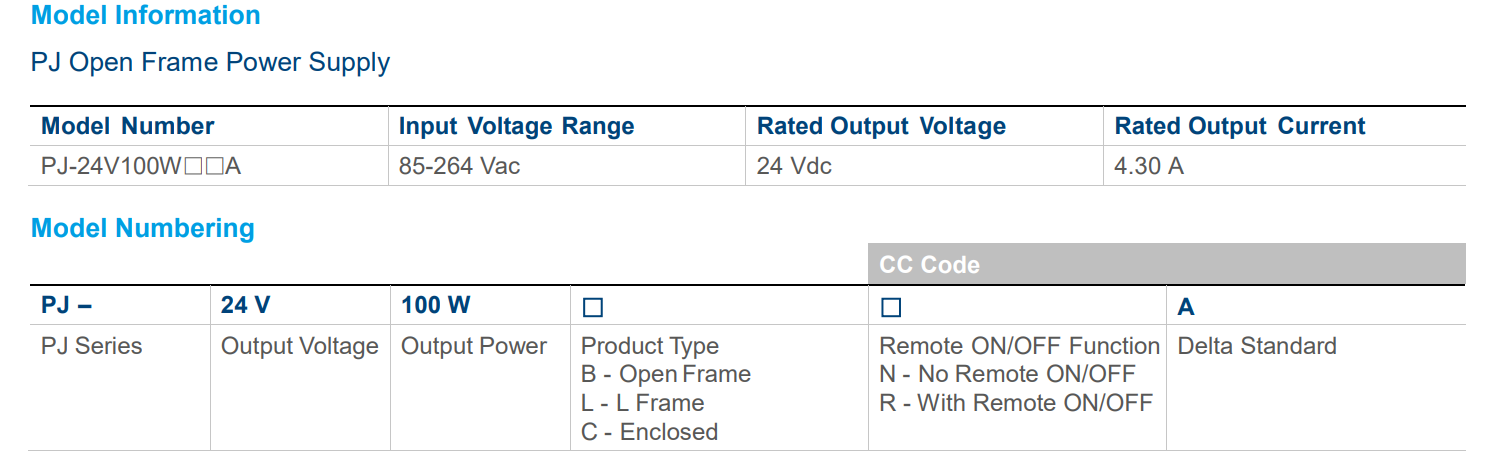Image resolution: width=1488 pixels, height=468 pixels.
Task: Select the B - Open Frame option text
Action: click(x=665, y=375)
